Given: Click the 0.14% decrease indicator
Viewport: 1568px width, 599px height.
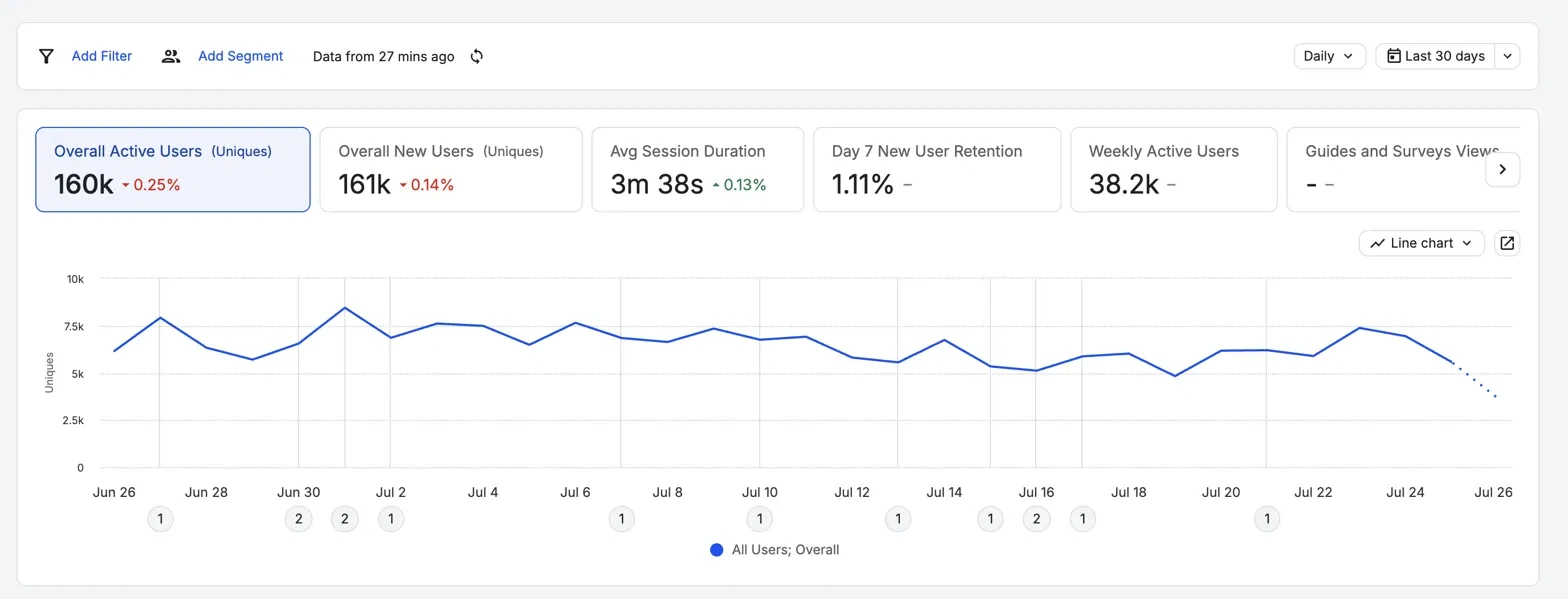Looking at the screenshot, I should coord(427,185).
